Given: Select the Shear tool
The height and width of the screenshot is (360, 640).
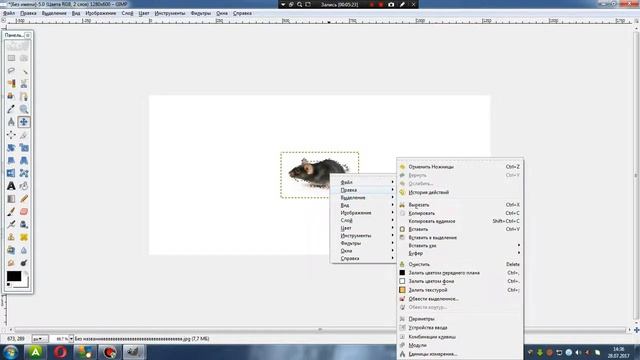Looking at the screenshot, I should coord(11,160).
